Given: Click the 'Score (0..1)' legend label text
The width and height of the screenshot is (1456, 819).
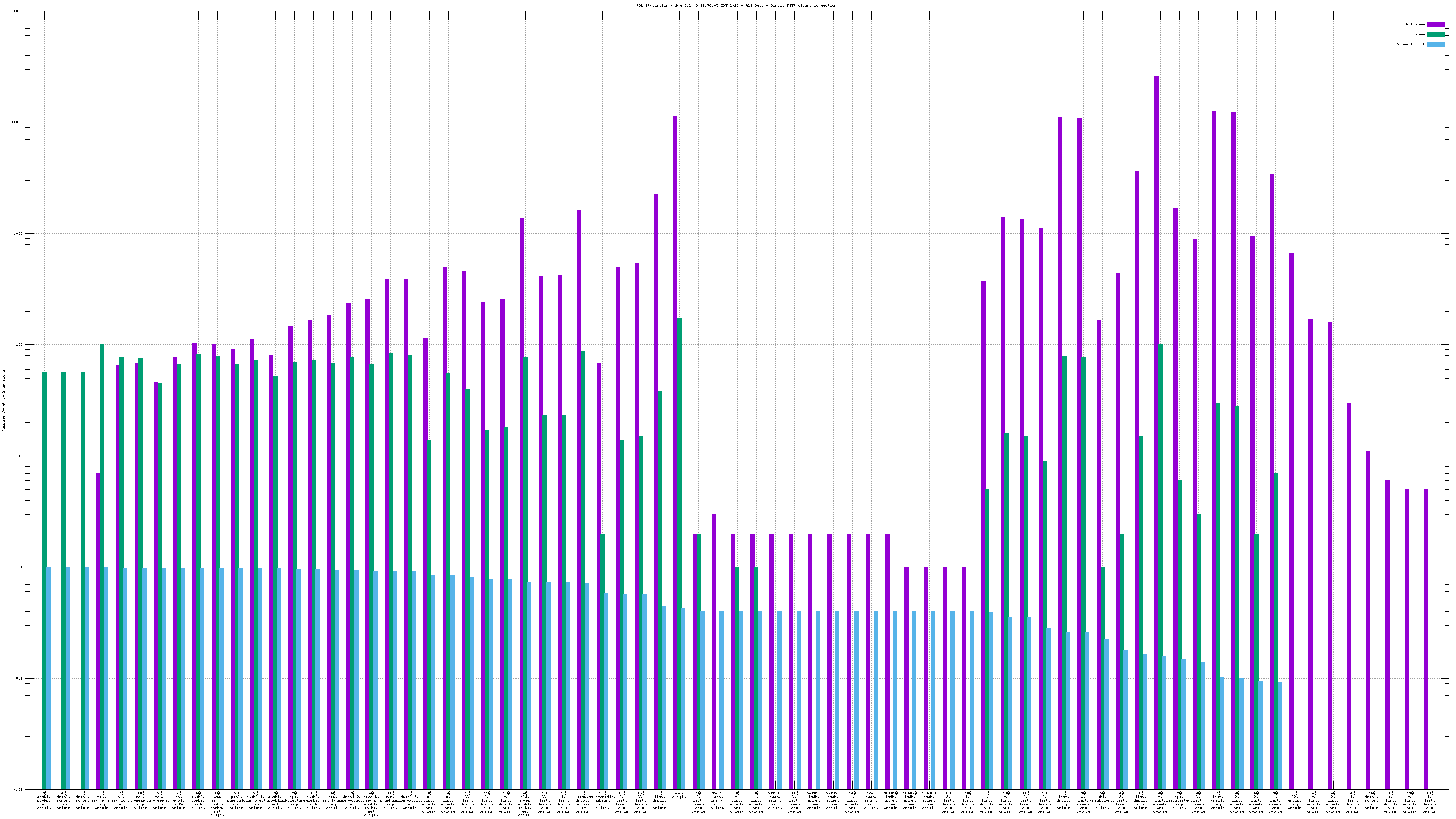Looking at the screenshot, I should coord(1410,44).
